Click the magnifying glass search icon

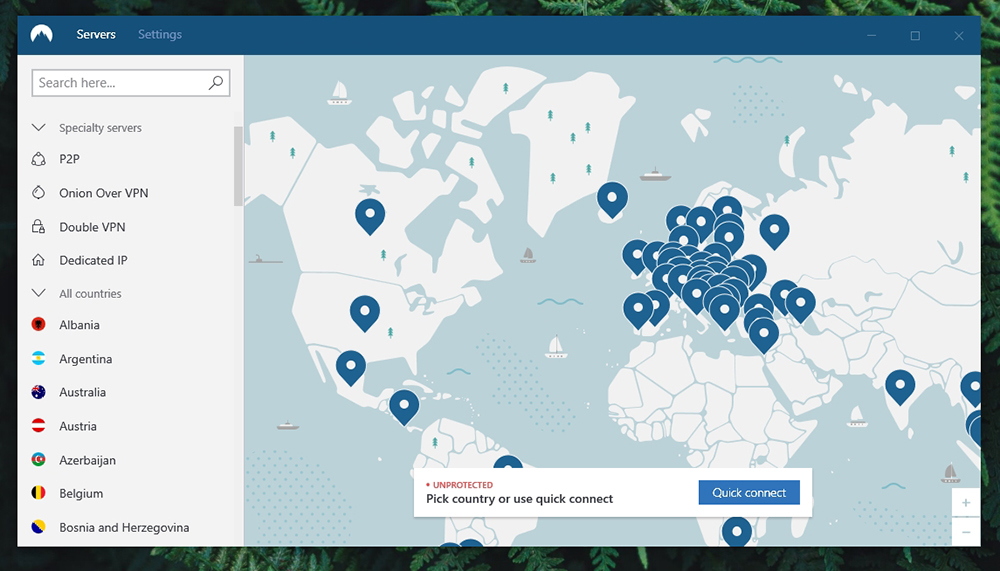tap(216, 82)
